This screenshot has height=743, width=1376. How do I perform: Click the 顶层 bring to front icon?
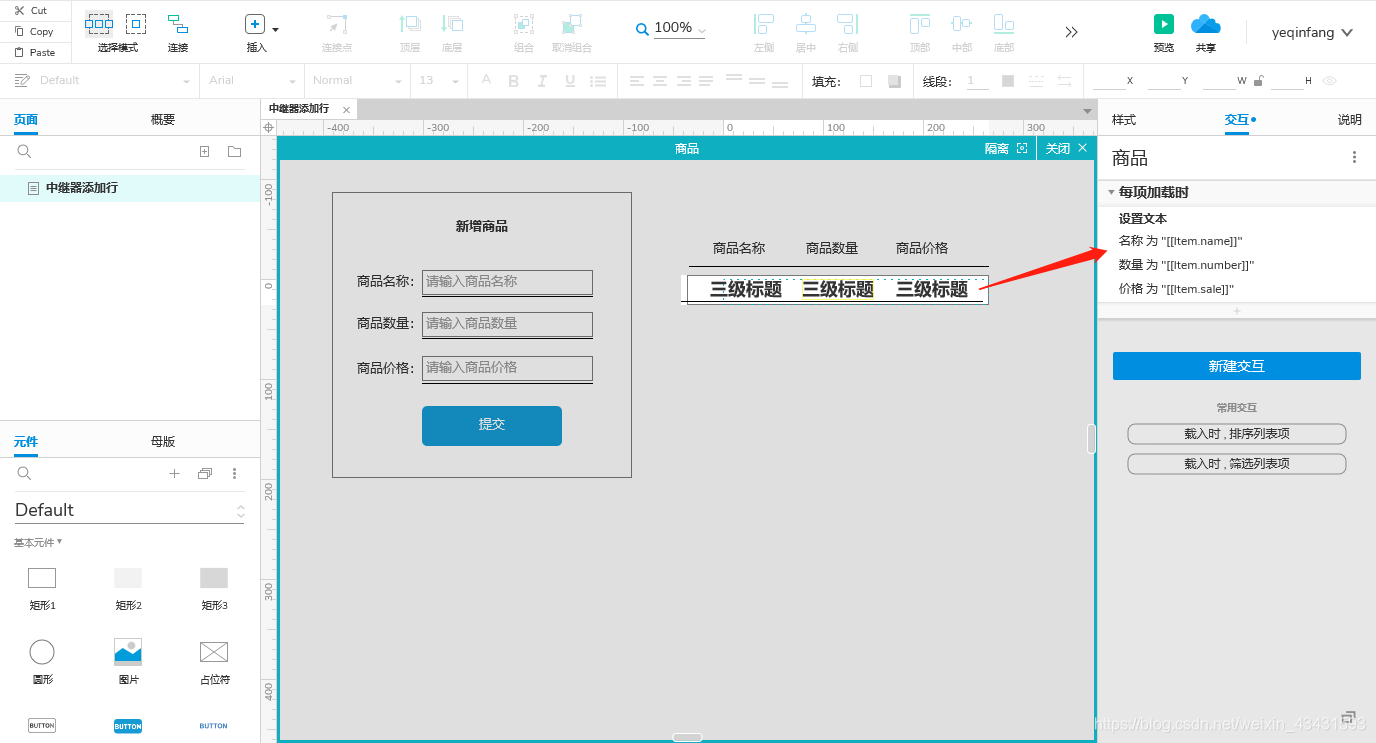pos(410,24)
